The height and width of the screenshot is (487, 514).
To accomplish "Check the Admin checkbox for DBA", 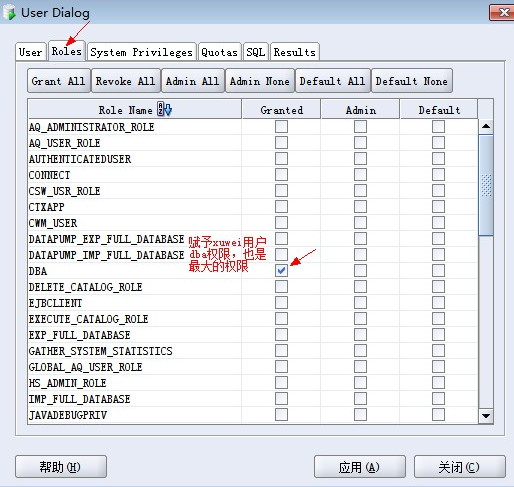I will (360, 270).
